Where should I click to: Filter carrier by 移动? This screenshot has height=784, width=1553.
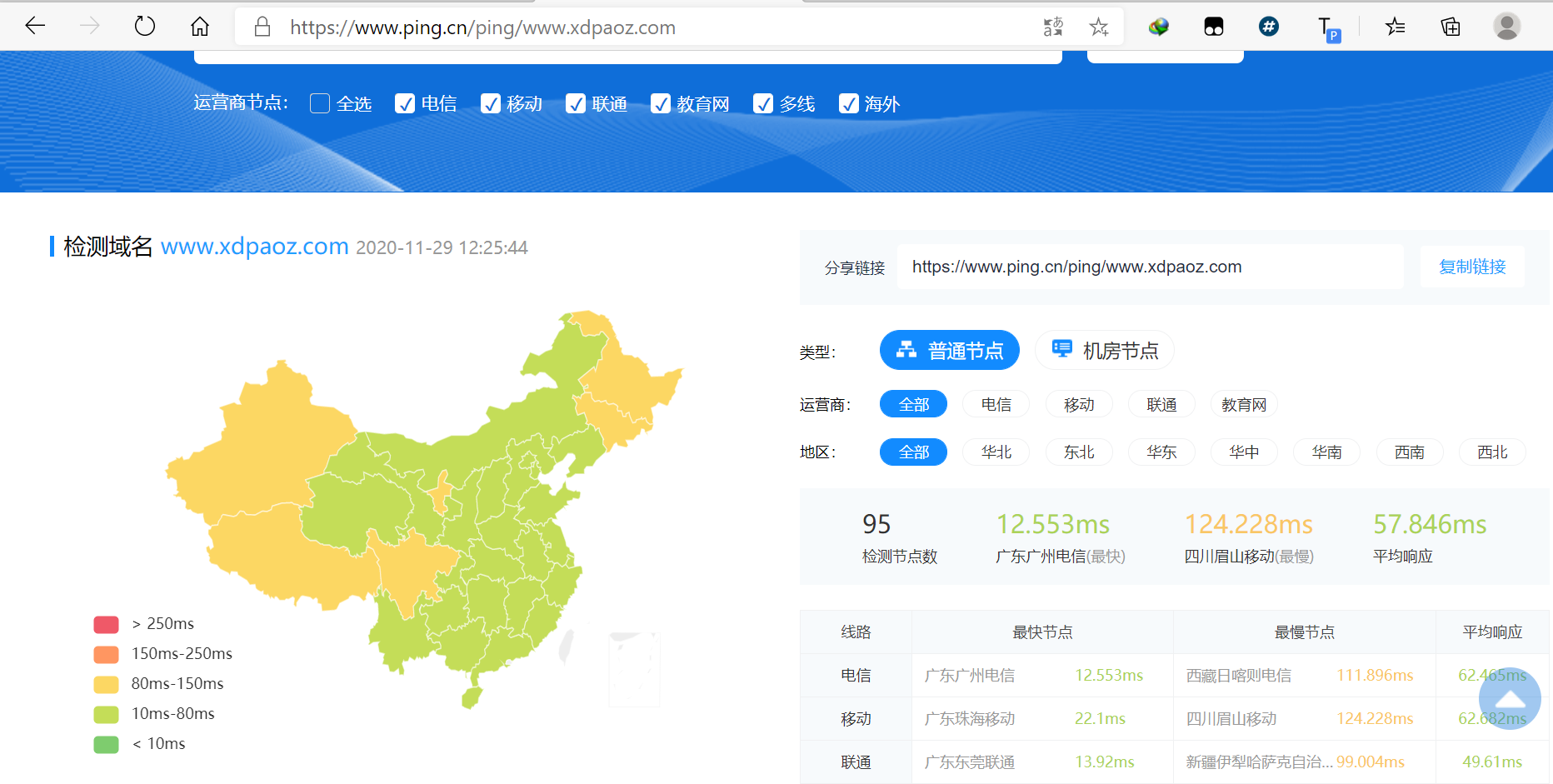coord(1079,404)
